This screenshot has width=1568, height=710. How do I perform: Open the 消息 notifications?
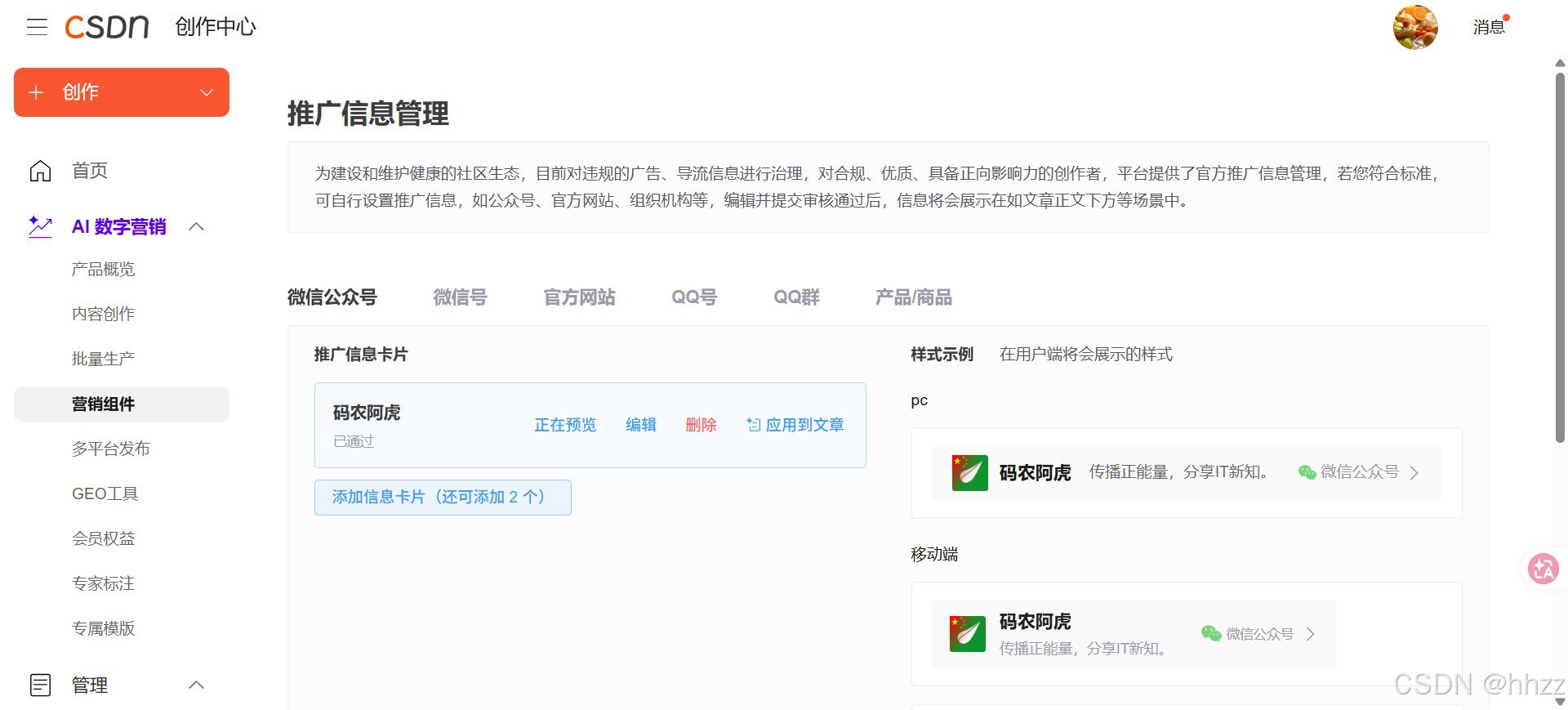[x=1489, y=27]
